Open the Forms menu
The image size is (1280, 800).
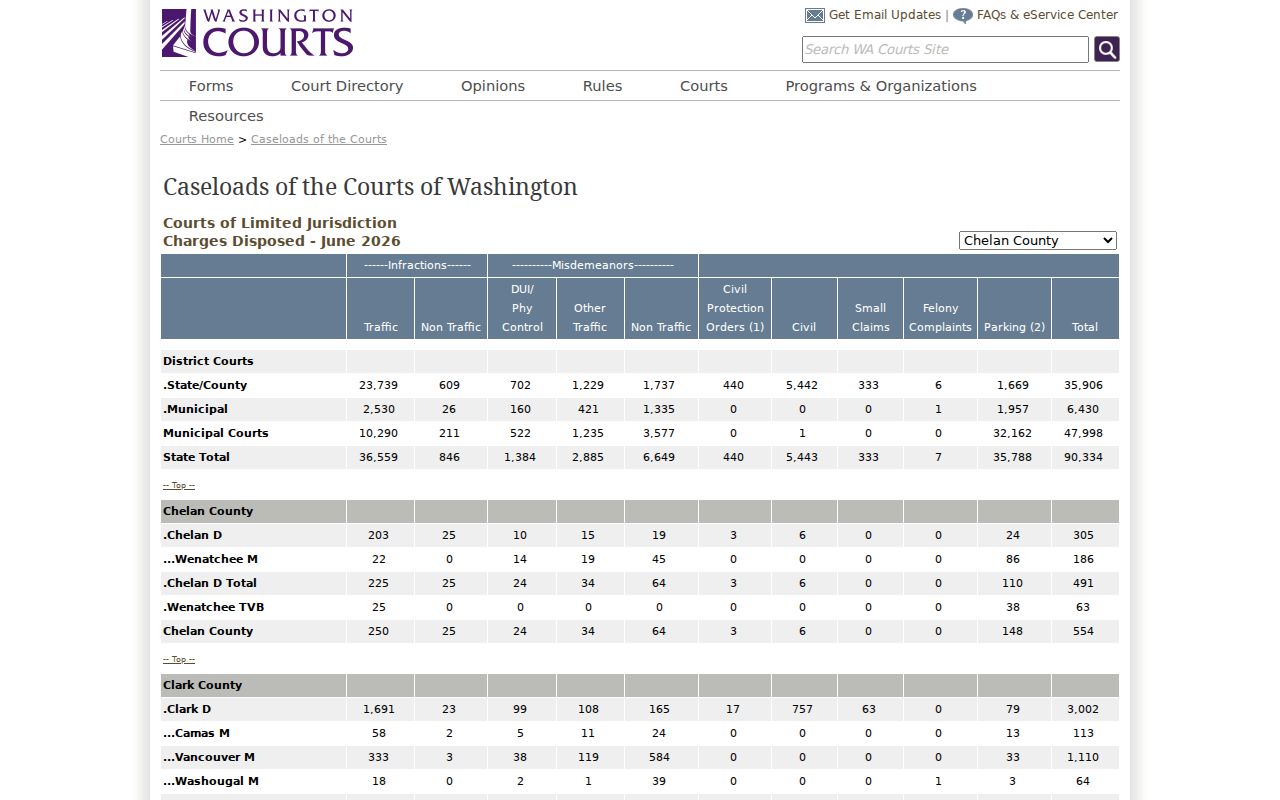[x=211, y=86]
